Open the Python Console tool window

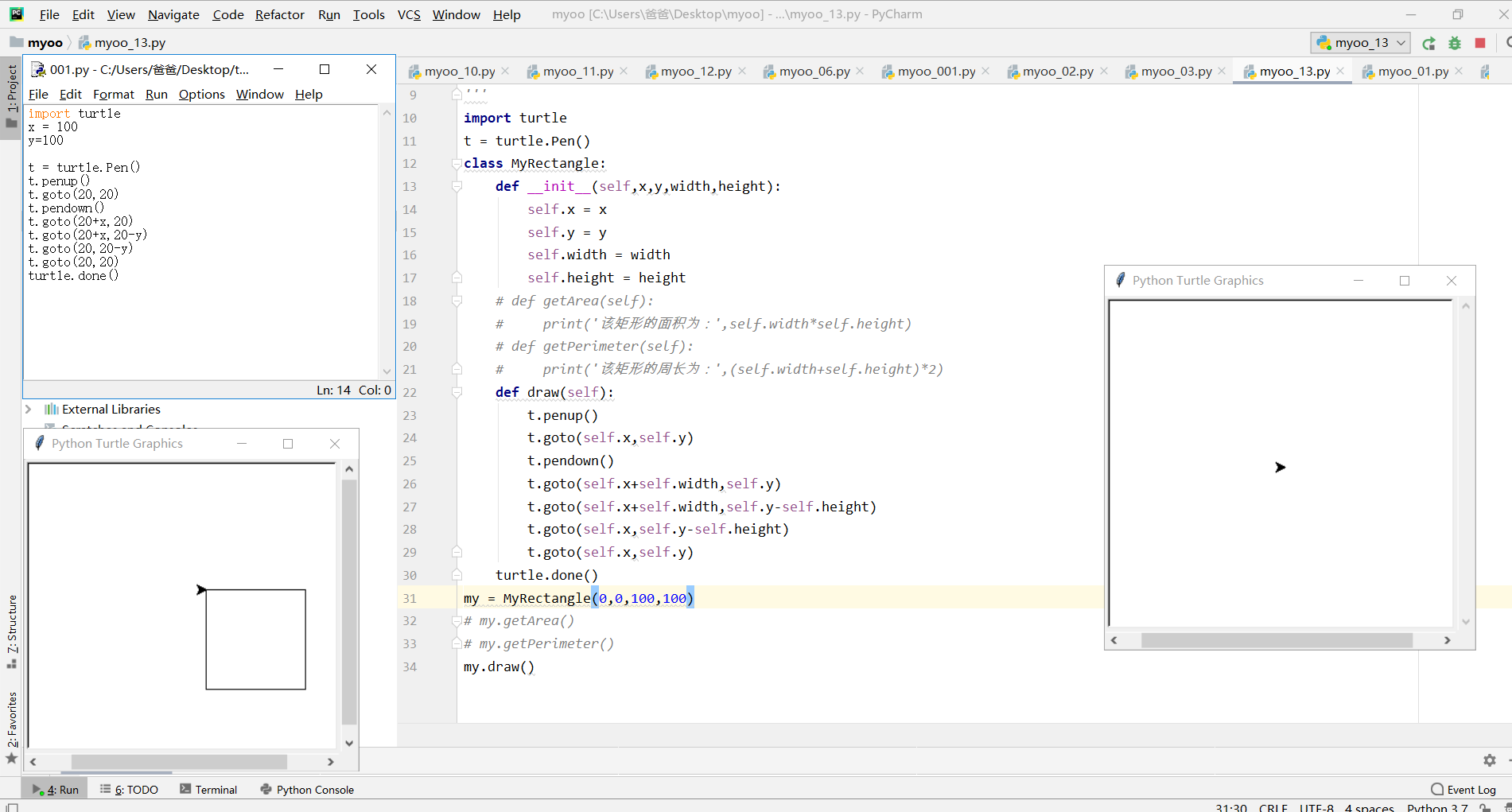[307, 790]
